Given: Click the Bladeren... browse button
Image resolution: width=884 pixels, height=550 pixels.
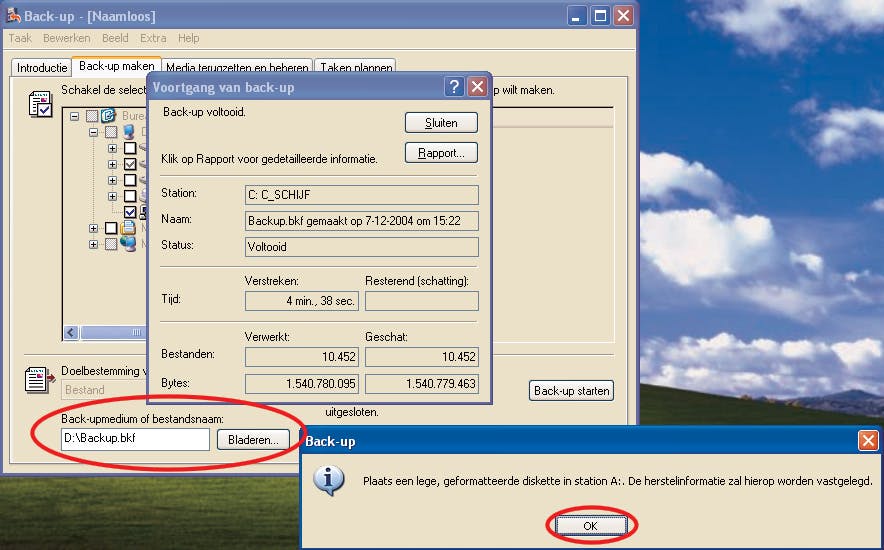Looking at the screenshot, I should click(253, 440).
